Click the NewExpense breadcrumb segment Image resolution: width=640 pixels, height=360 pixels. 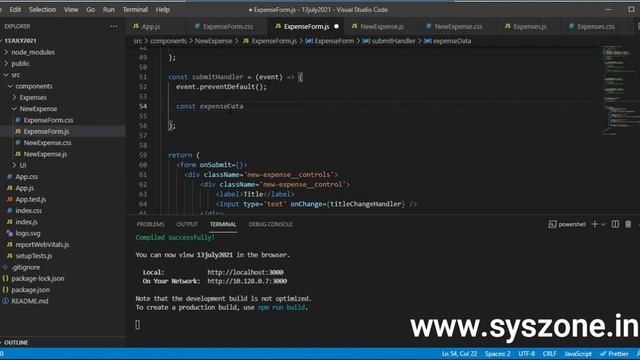click(x=213, y=41)
